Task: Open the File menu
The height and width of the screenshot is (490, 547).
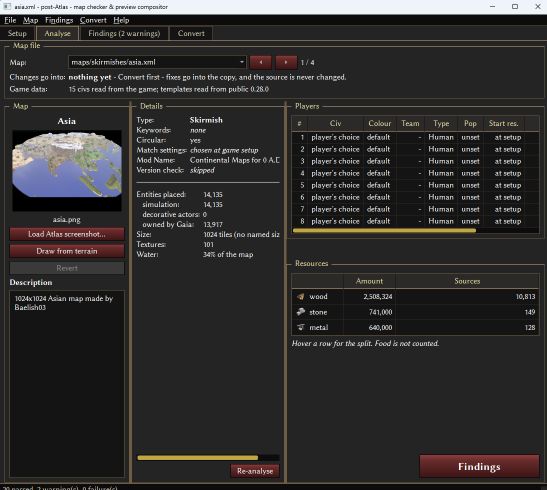Action: [x=10, y=20]
